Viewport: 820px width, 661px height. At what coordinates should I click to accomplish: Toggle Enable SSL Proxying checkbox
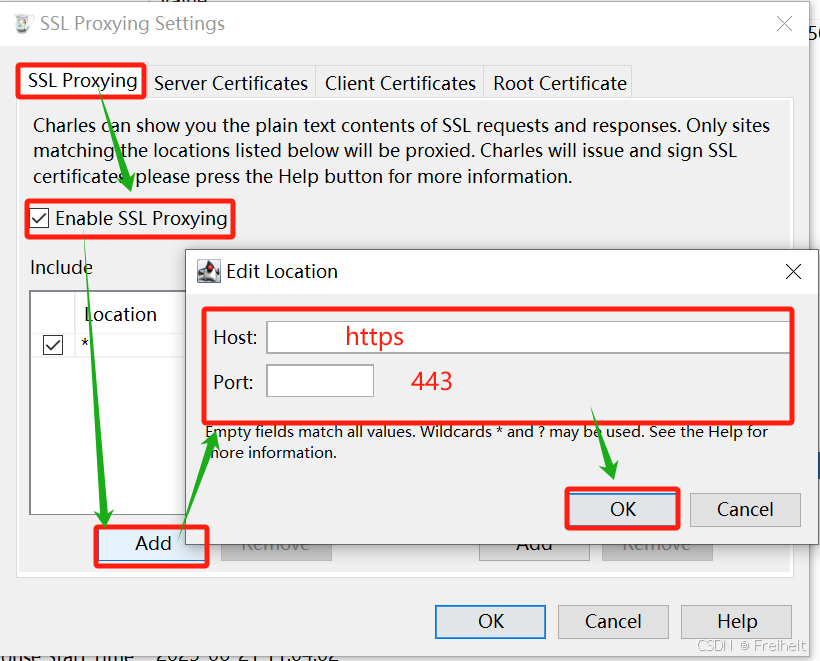tap(39, 218)
